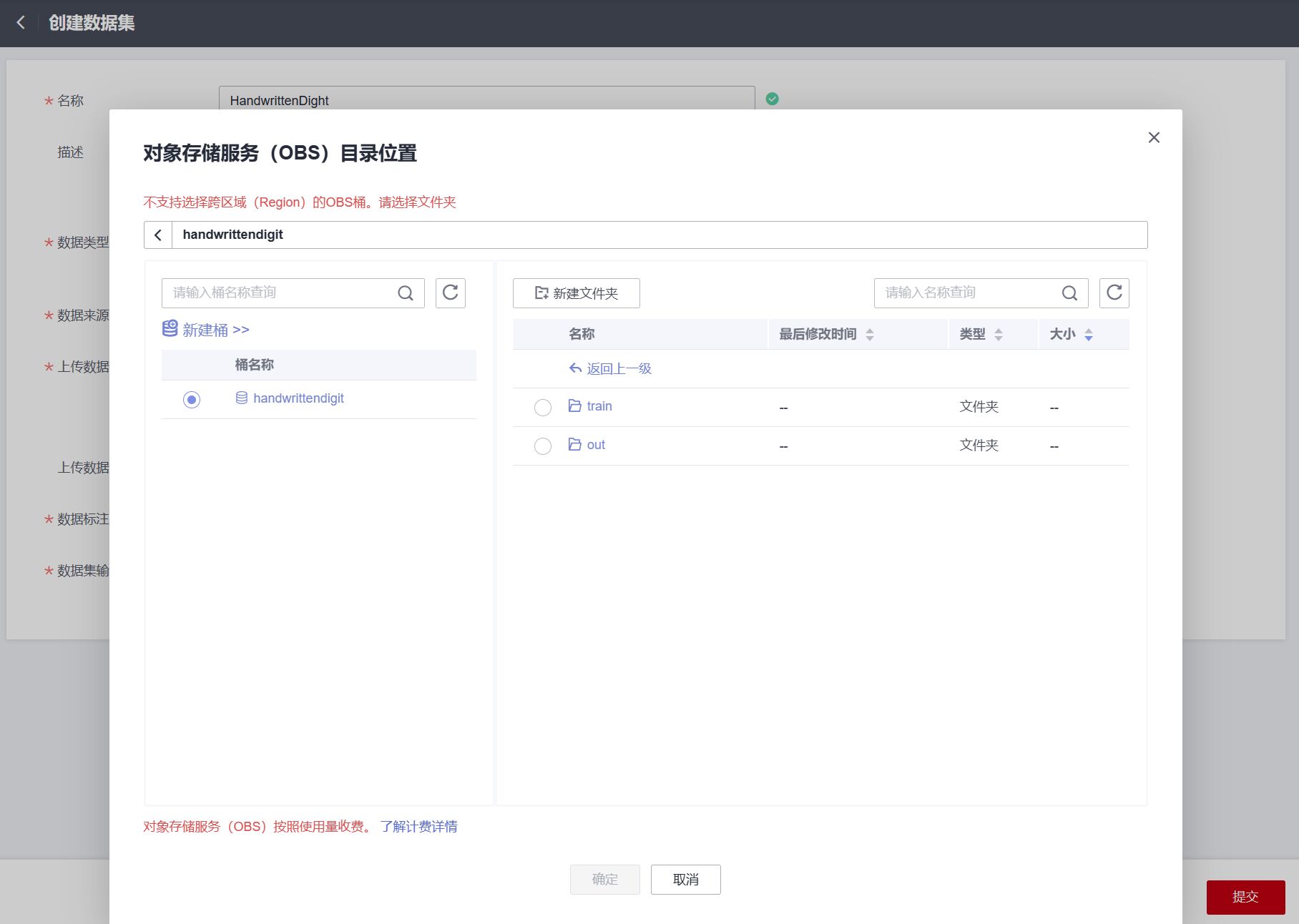Select the out folder radio button
The height and width of the screenshot is (924, 1299).
(543, 446)
